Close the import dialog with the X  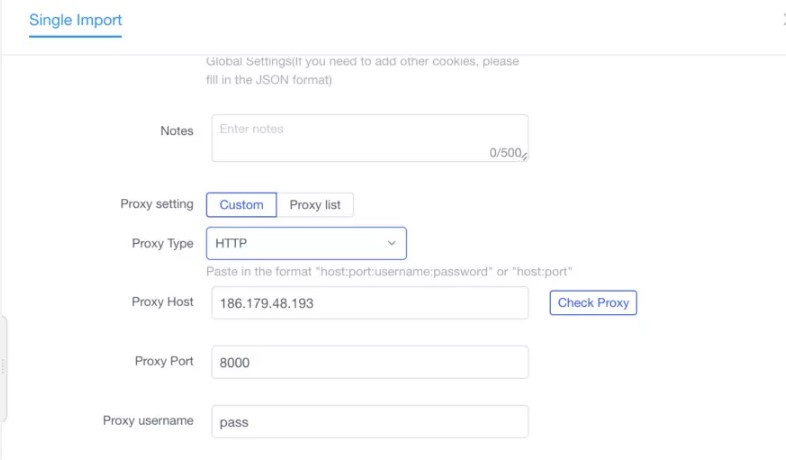coord(784,20)
